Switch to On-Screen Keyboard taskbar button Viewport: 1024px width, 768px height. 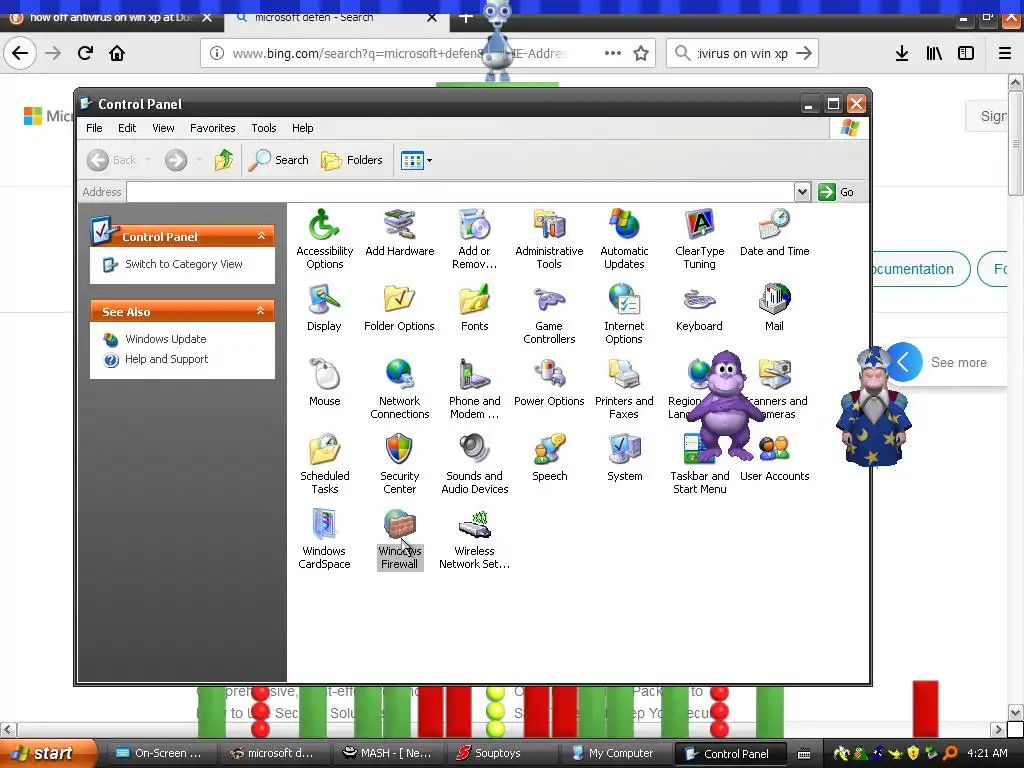click(161, 753)
